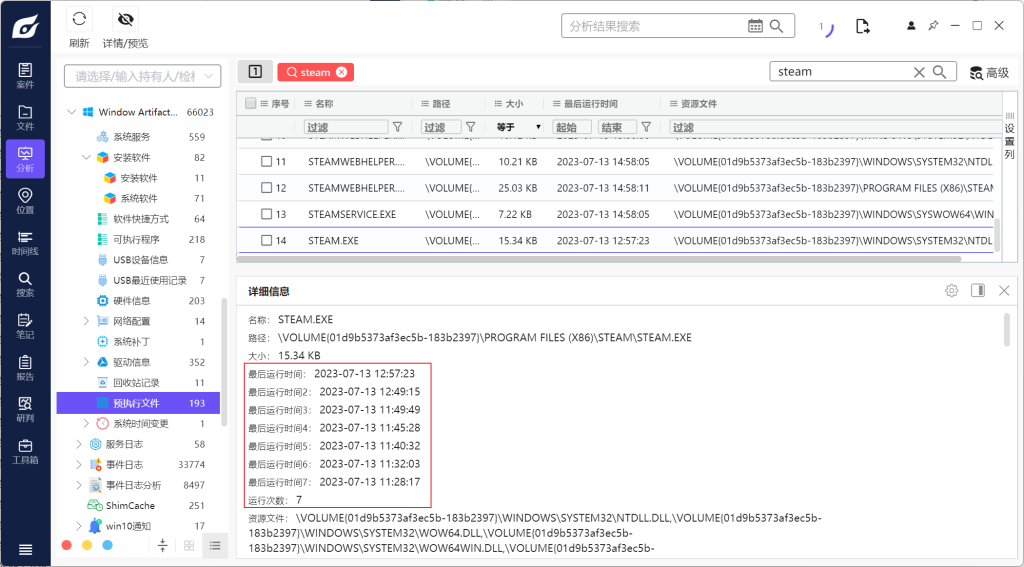The width and height of the screenshot is (1024, 567).
Task: Remove the steam filter tag
Action: [x=342, y=72]
